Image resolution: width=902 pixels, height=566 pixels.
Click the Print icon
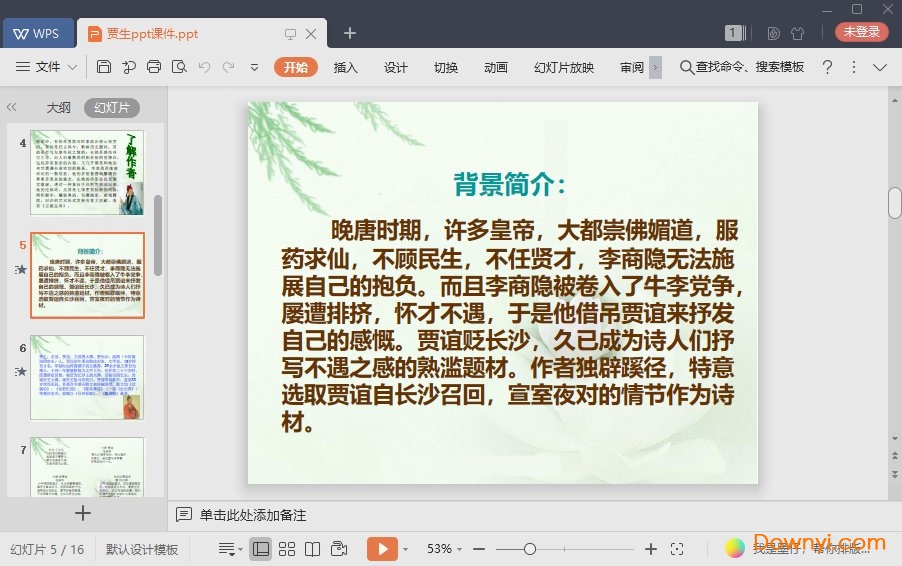click(154, 67)
